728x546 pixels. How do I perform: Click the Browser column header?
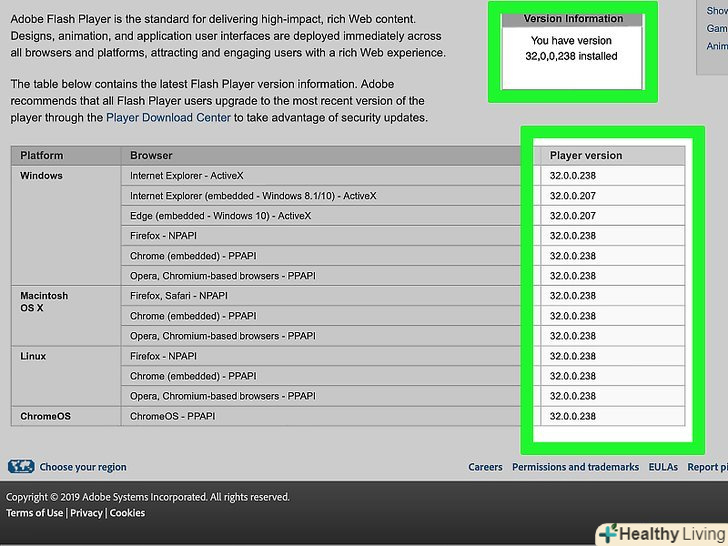pyautogui.click(x=151, y=156)
